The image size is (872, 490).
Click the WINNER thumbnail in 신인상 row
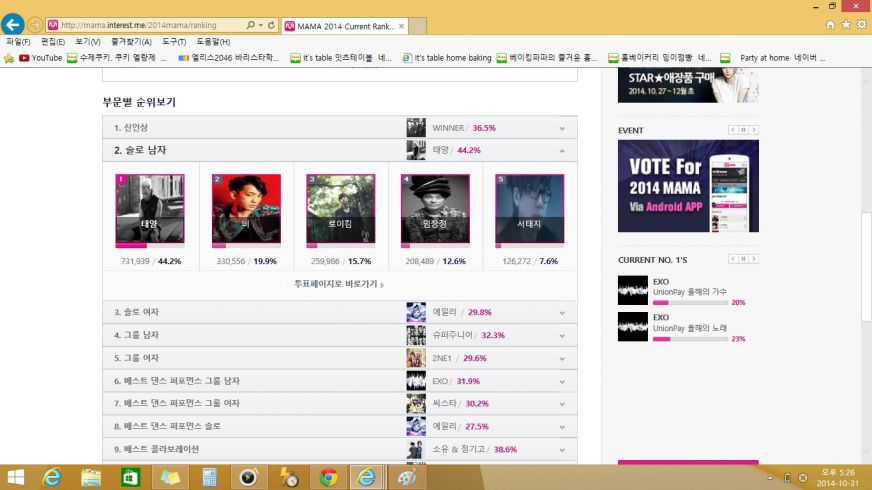click(416, 127)
